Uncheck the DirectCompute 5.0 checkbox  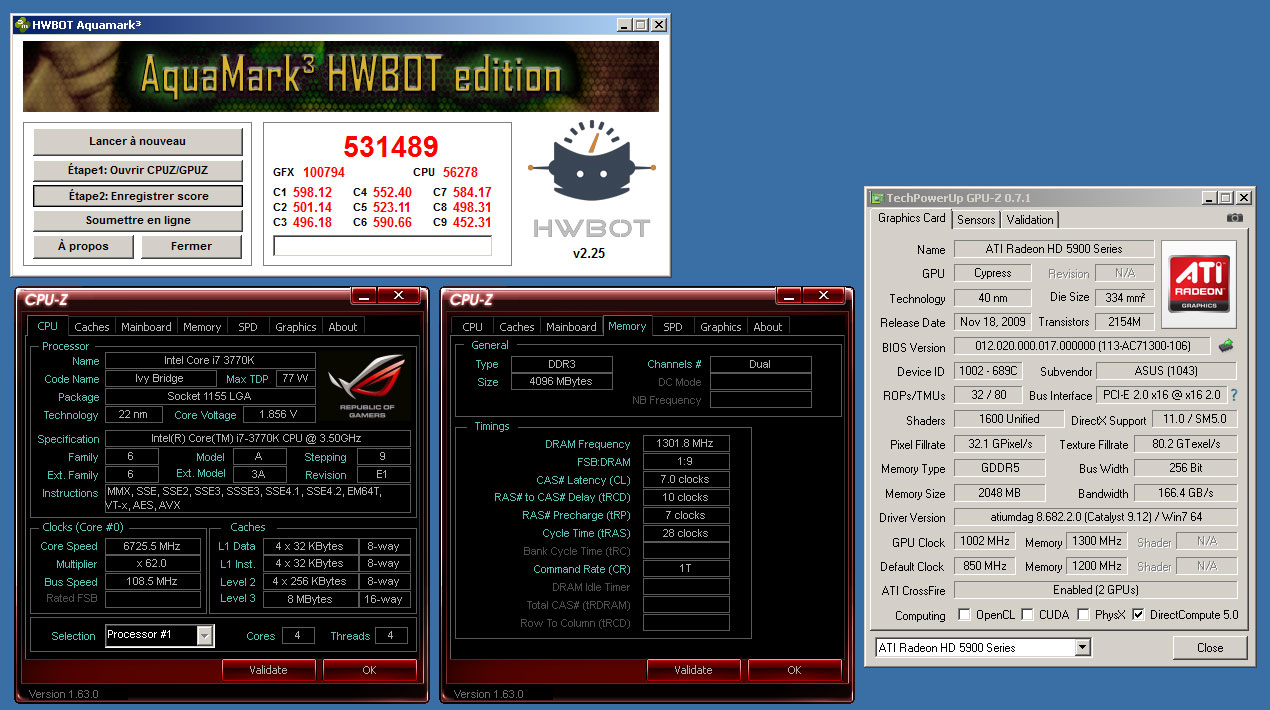coord(1138,614)
